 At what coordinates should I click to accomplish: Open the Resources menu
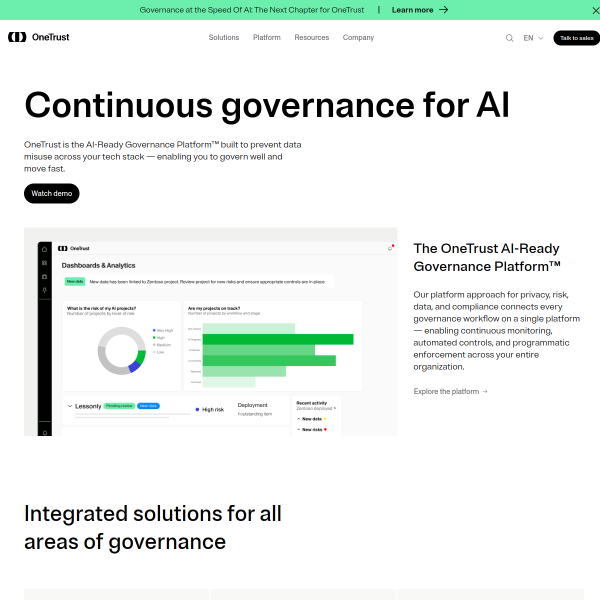pyautogui.click(x=311, y=38)
